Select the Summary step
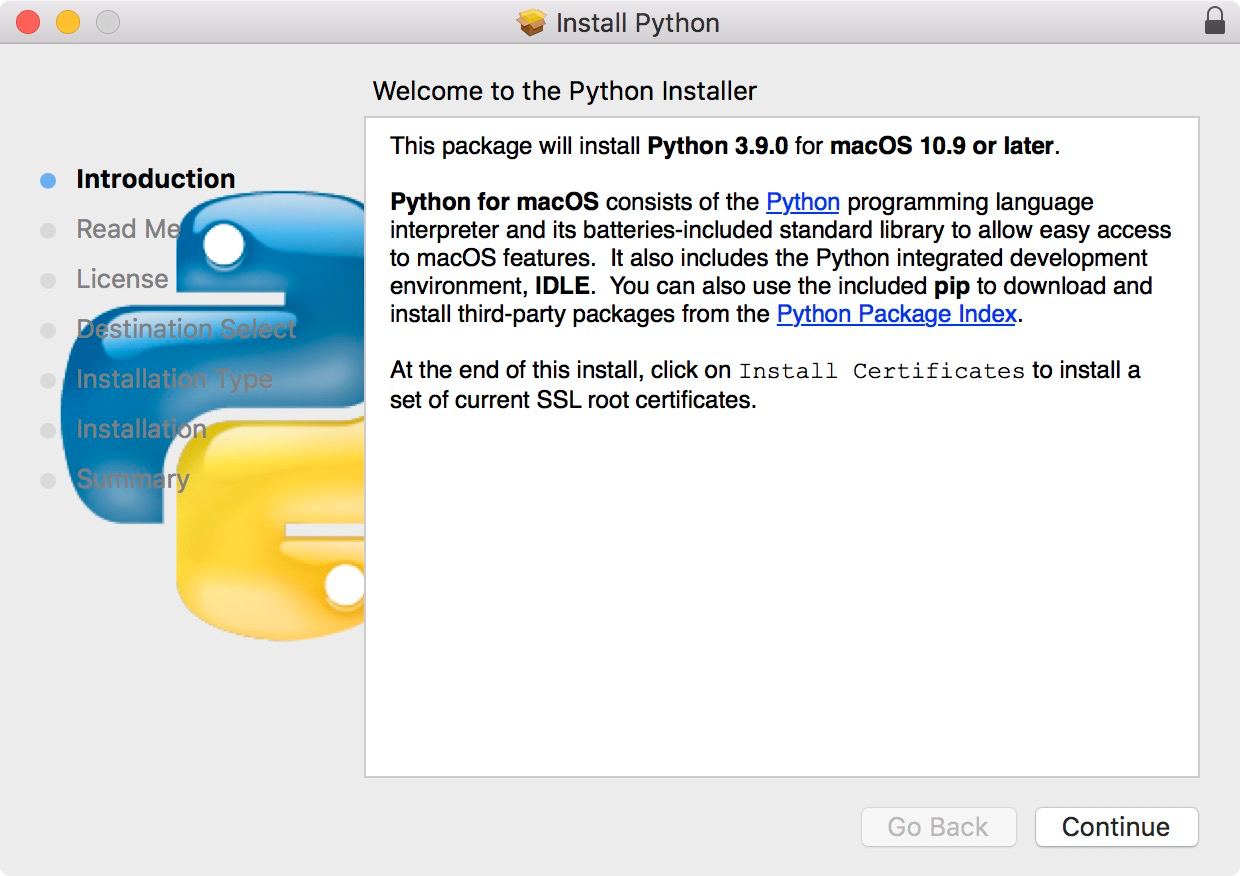This screenshot has width=1240, height=876. pos(133,479)
